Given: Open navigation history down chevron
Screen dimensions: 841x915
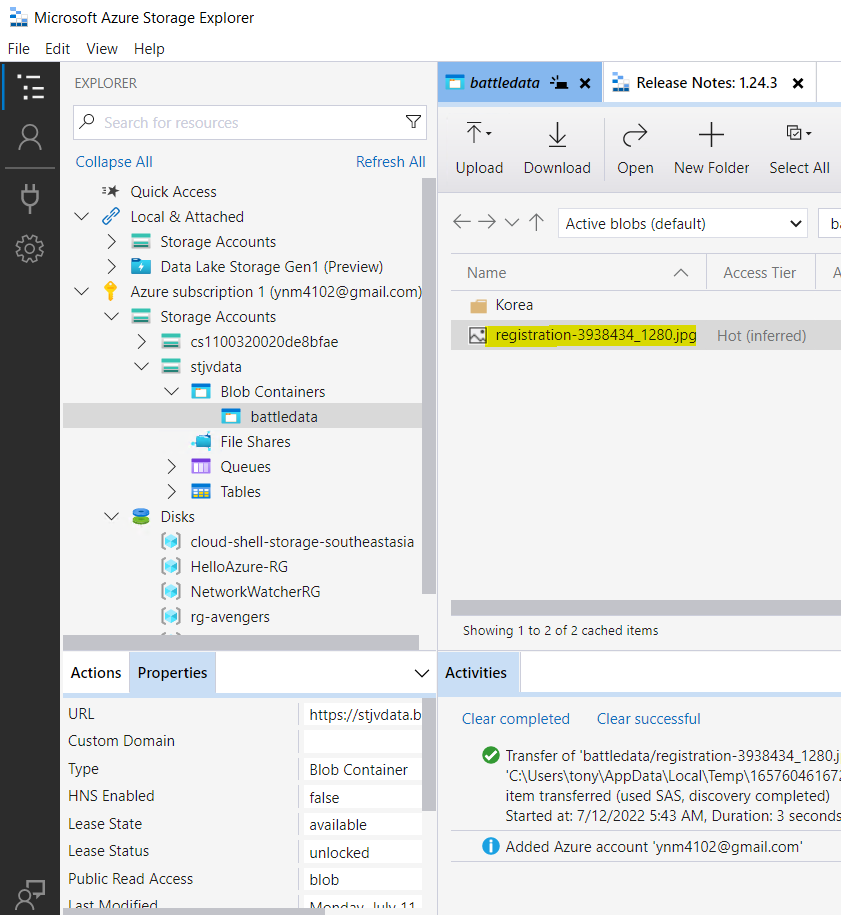Looking at the screenshot, I should (512, 222).
